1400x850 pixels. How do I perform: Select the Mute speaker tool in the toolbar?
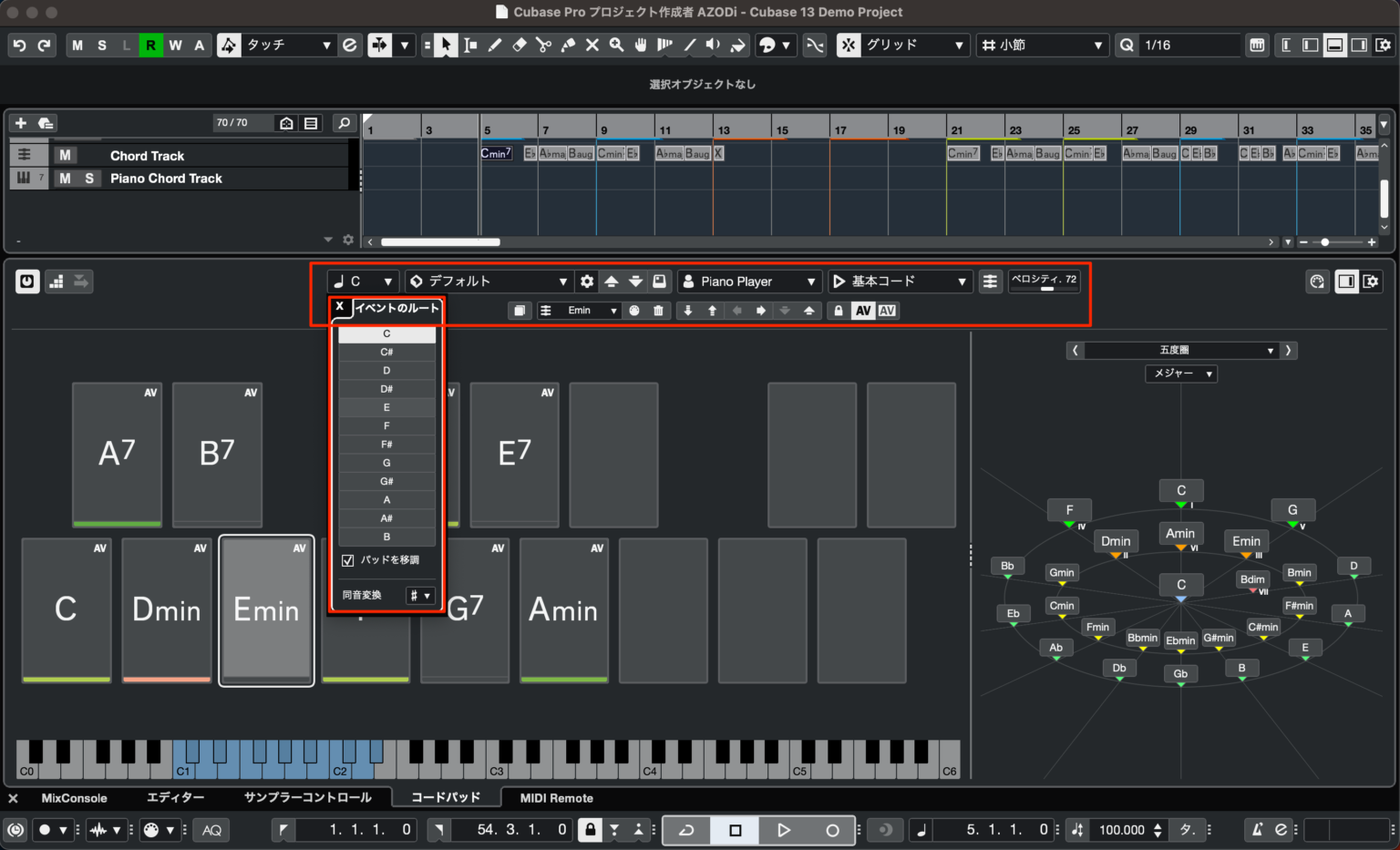713,45
